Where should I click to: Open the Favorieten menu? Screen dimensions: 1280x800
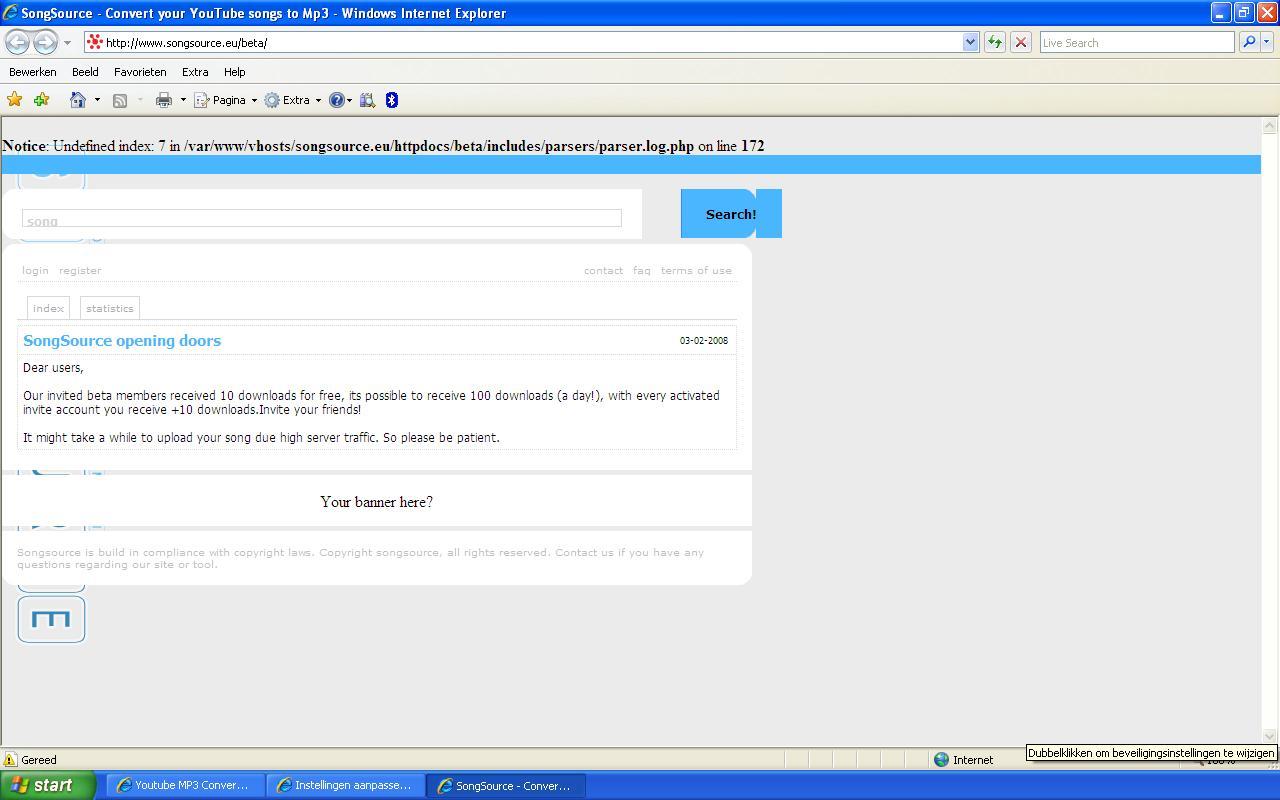(x=140, y=72)
